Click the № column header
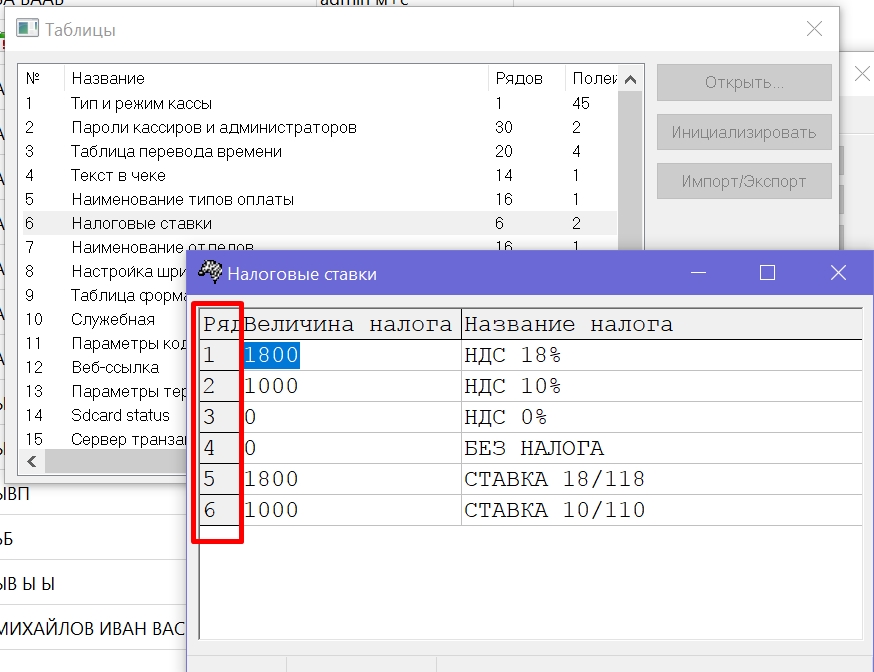The width and height of the screenshot is (874, 672). [42, 78]
